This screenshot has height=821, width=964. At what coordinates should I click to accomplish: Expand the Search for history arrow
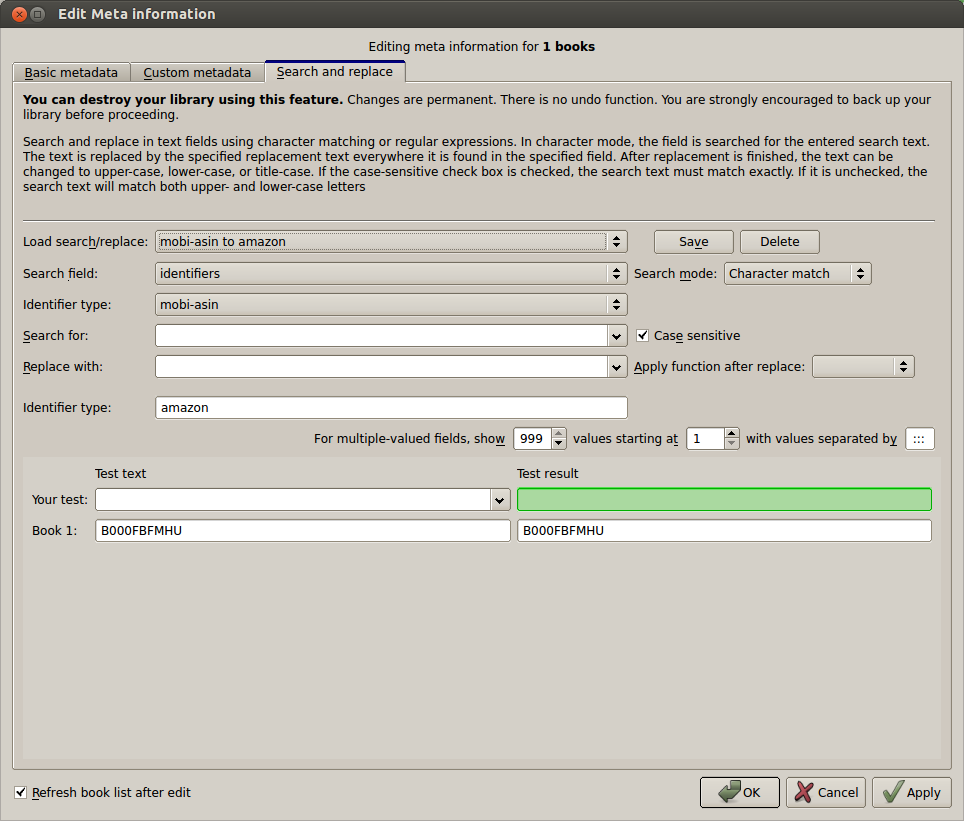617,336
